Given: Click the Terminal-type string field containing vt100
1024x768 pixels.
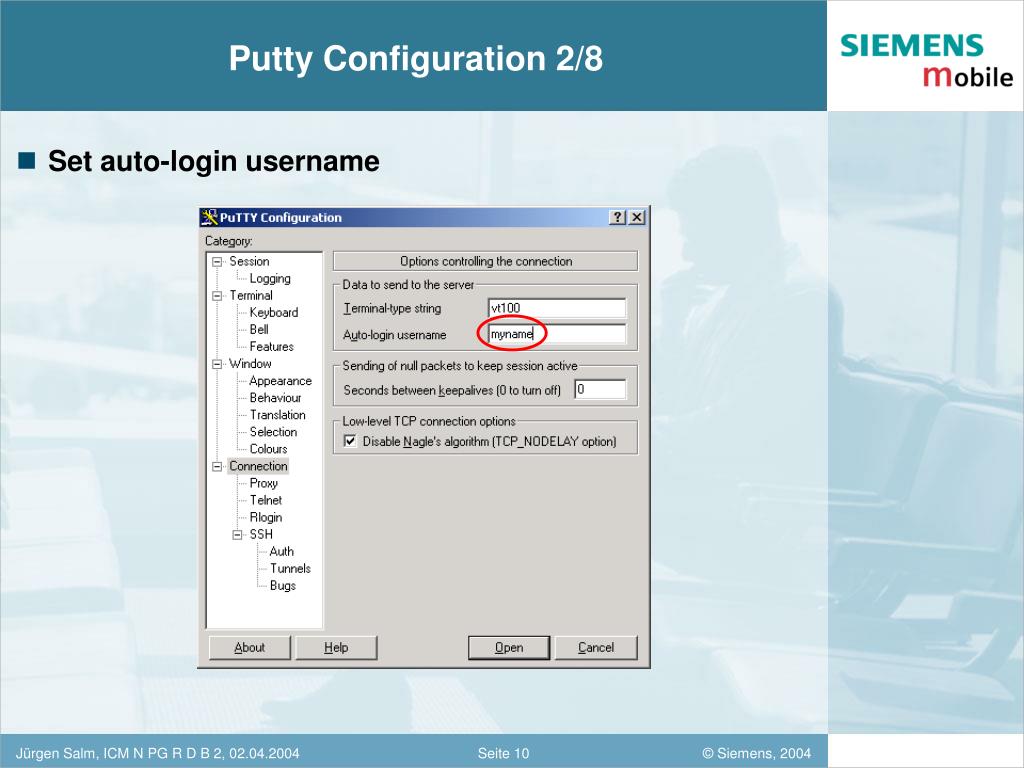Looking at the screenshot, I should (557, 308).
